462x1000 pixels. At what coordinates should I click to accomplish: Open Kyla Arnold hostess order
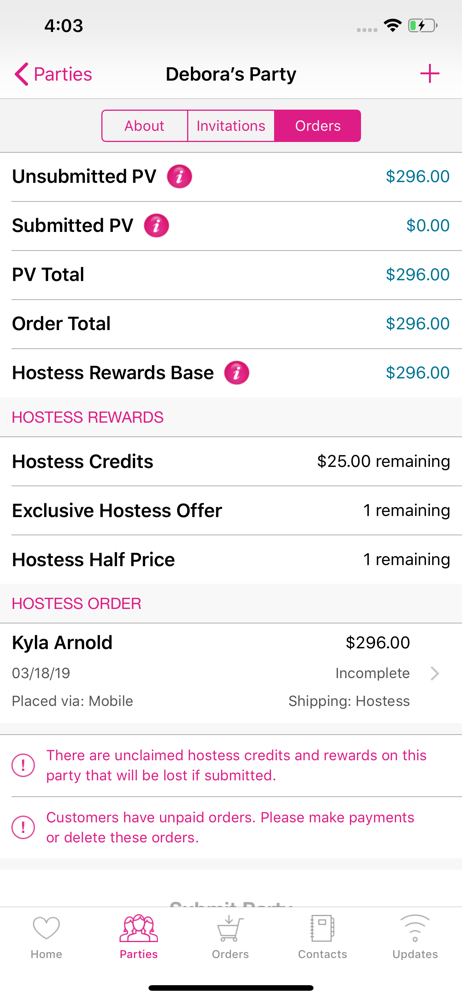pos(231,673)
